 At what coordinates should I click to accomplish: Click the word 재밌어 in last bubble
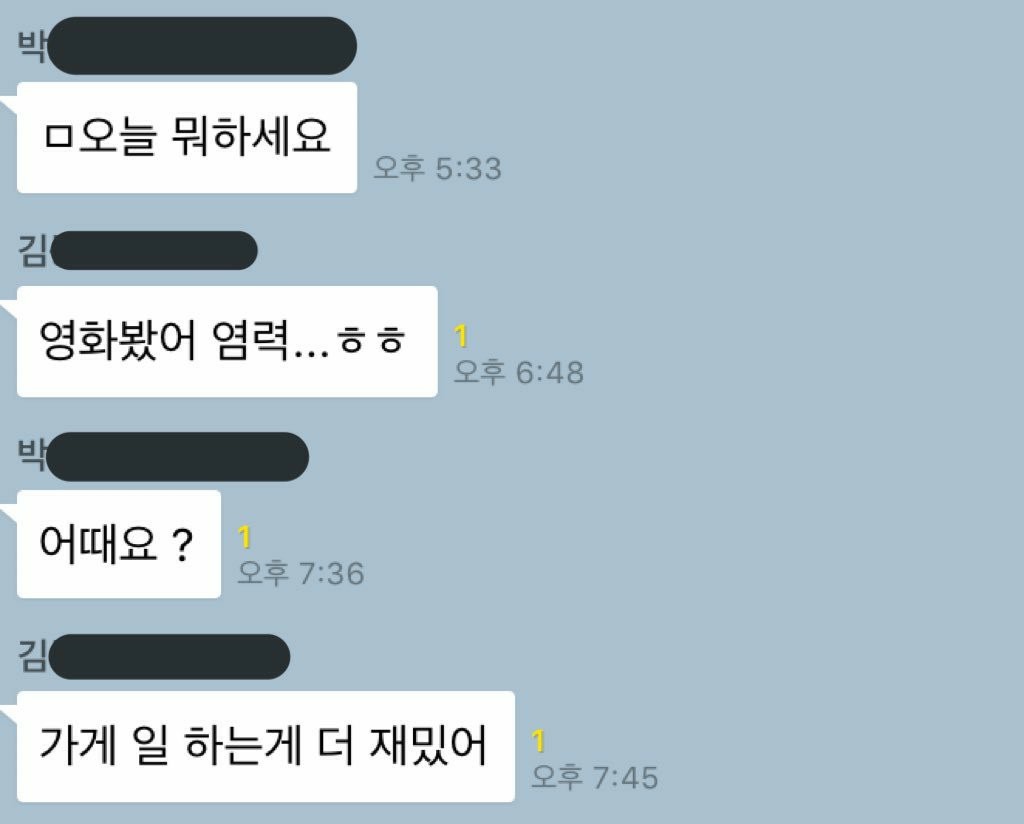tap(428, 745)
